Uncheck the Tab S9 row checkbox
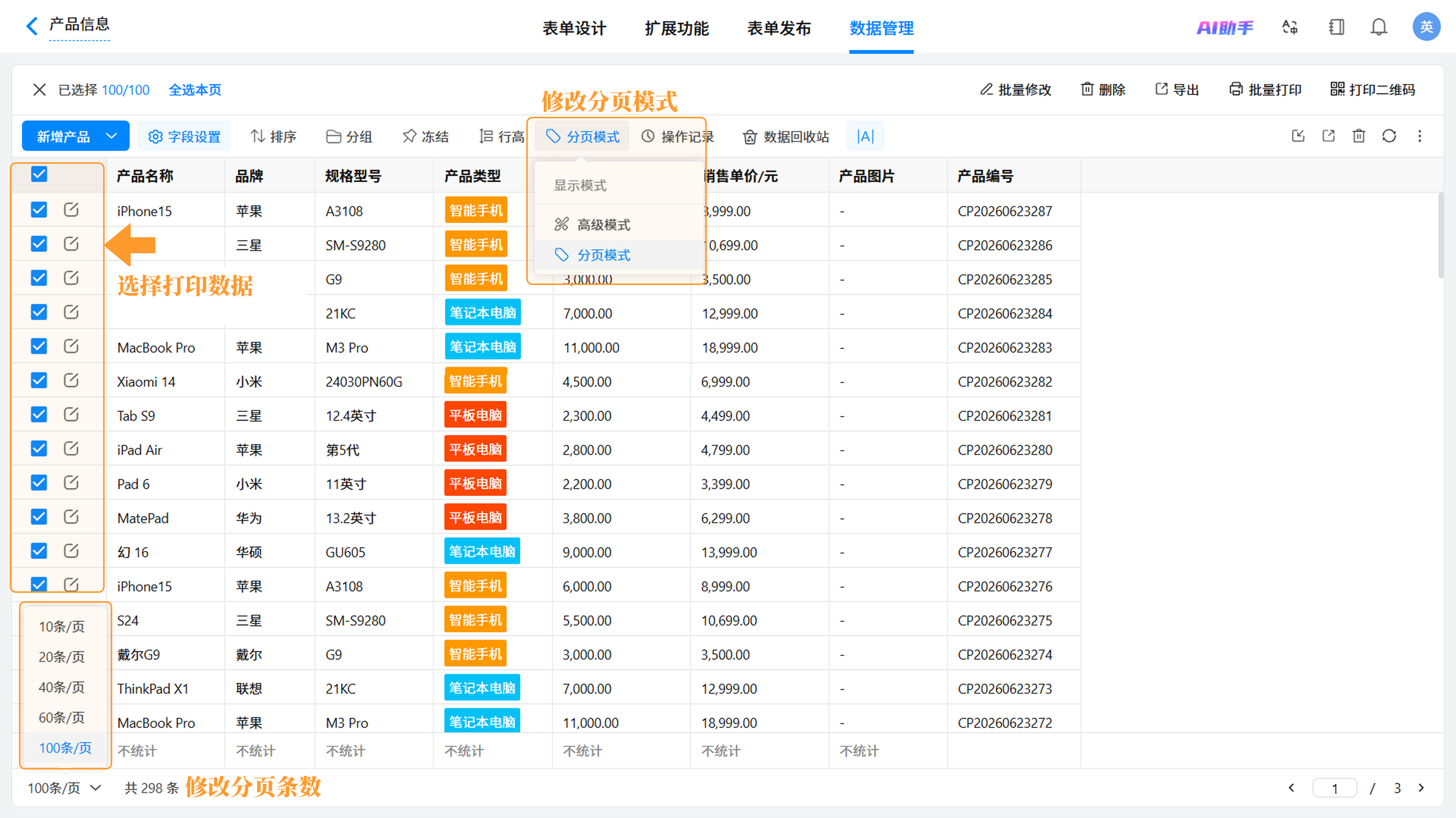This screenshot has width=1456, height=818. [39, 415]
